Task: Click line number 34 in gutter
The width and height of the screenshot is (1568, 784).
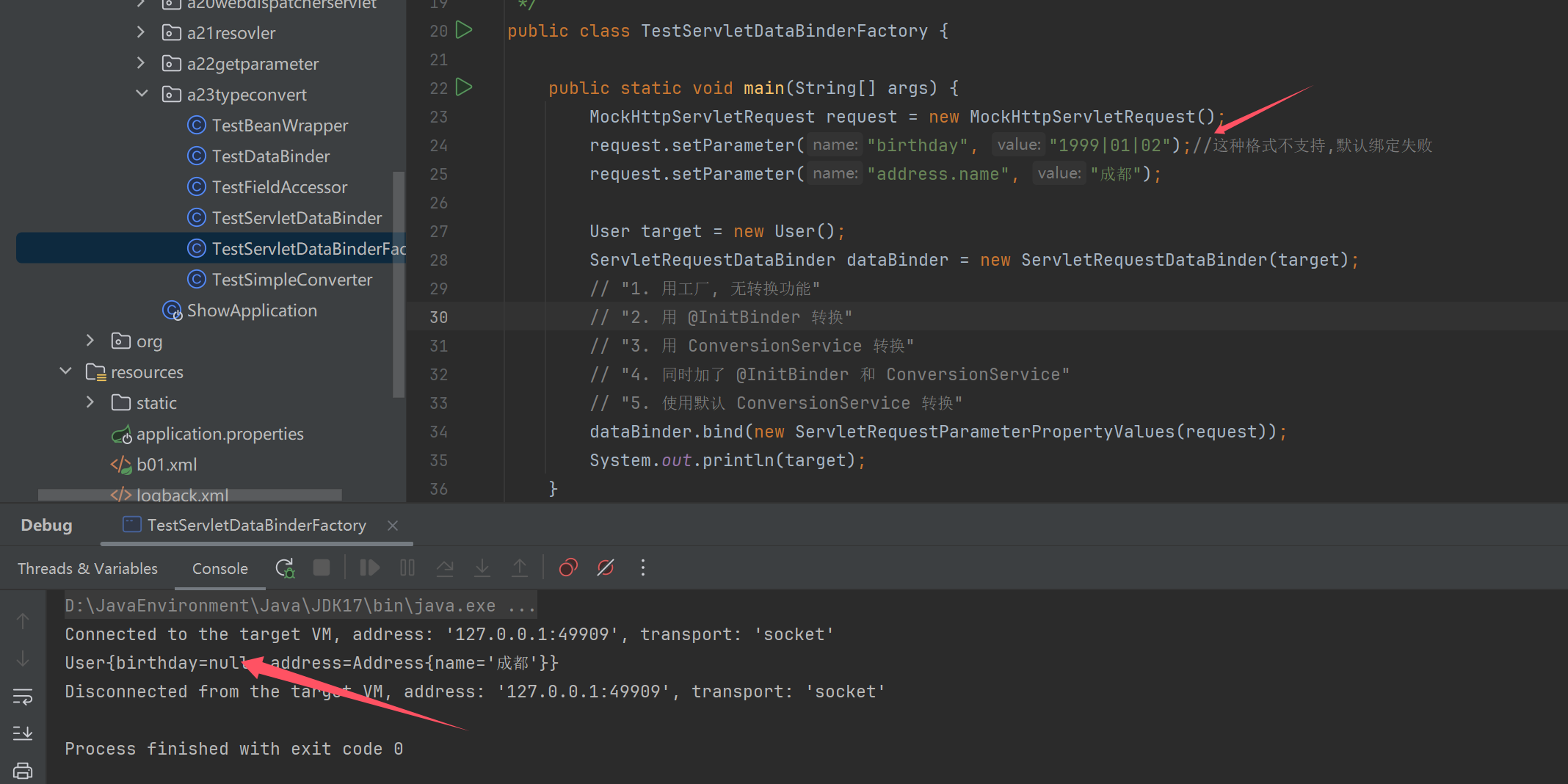Action: point(439,432)
